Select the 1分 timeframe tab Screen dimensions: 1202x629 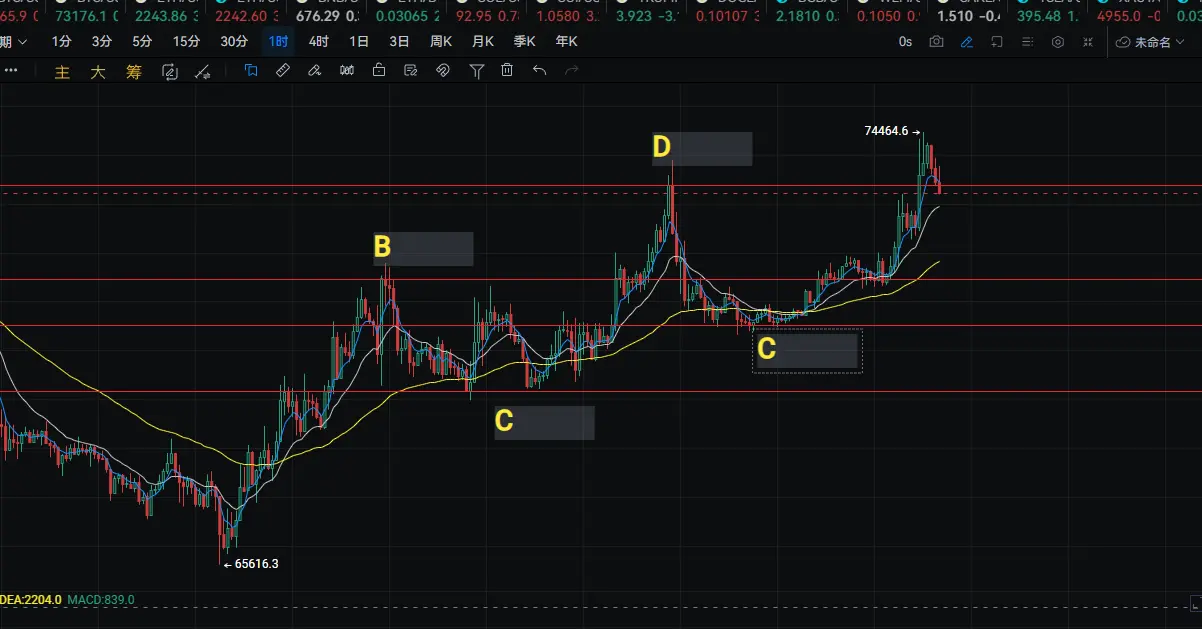pos(62,41)
